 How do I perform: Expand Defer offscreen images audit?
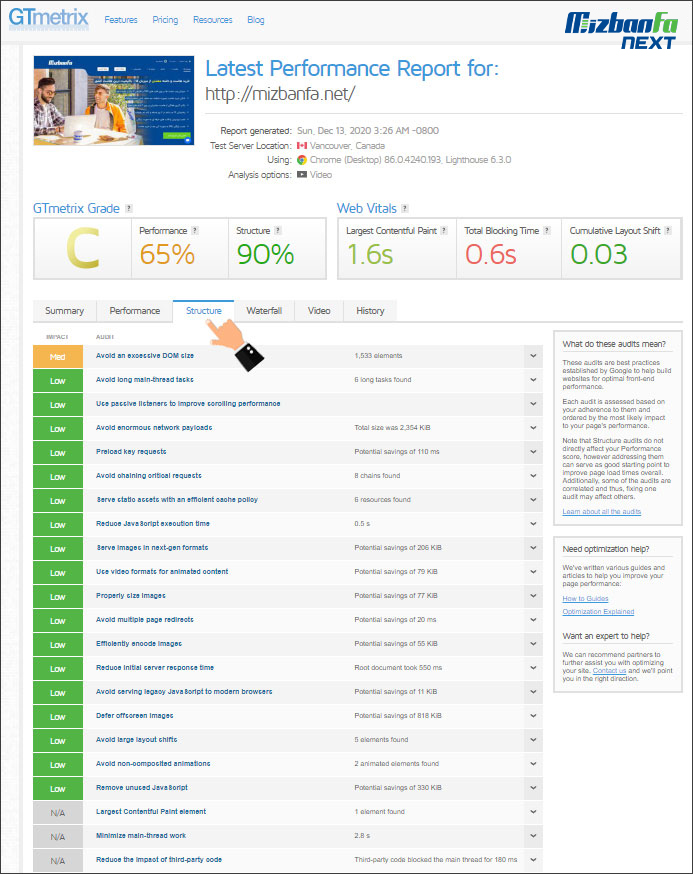(x=533, y=715)
